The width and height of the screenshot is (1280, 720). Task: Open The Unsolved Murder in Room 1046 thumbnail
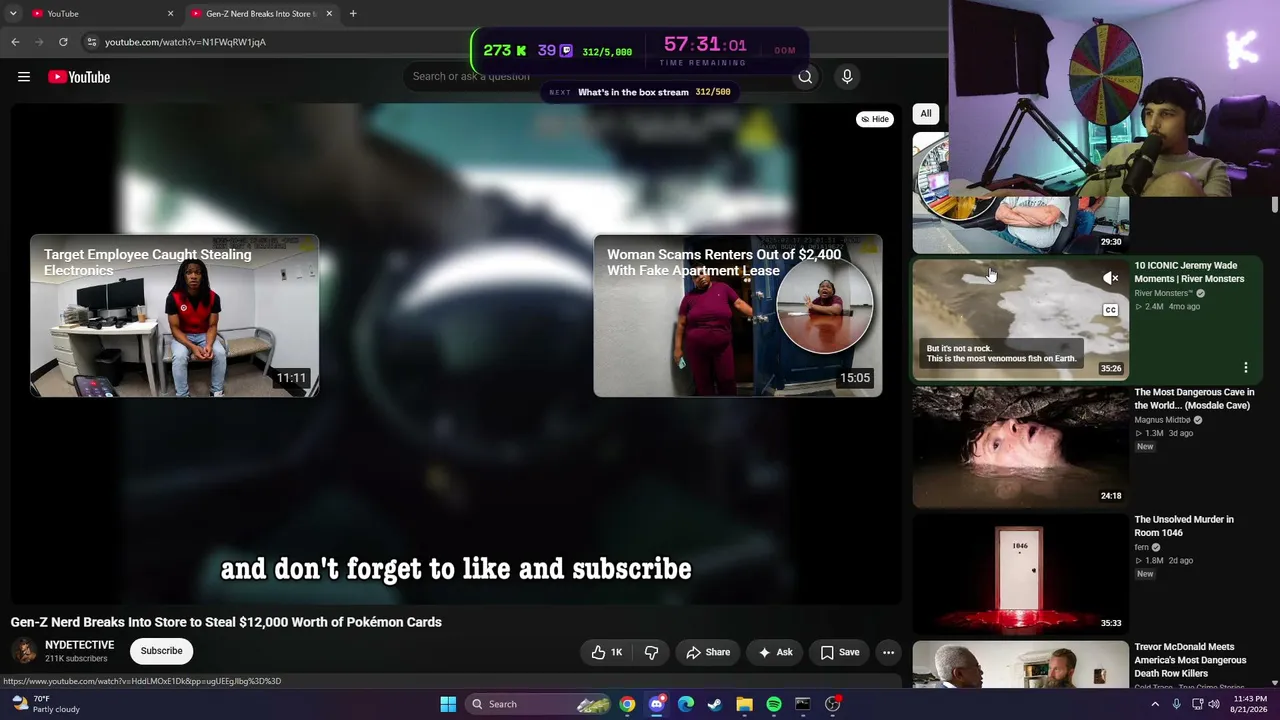[x=1021, y=574]
